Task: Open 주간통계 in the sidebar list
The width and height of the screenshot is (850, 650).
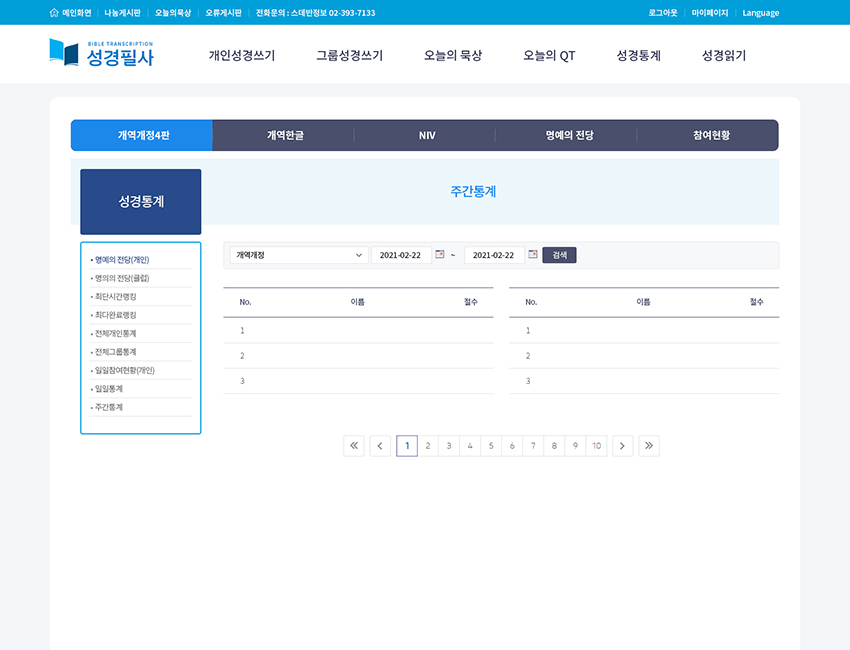Action: [108, 407]
